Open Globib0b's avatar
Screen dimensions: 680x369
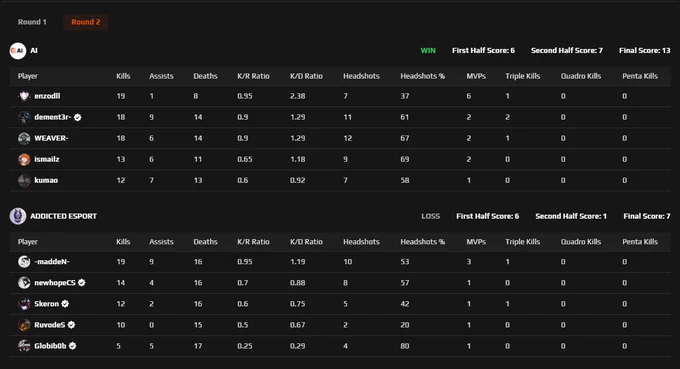[x=24, y=346]
